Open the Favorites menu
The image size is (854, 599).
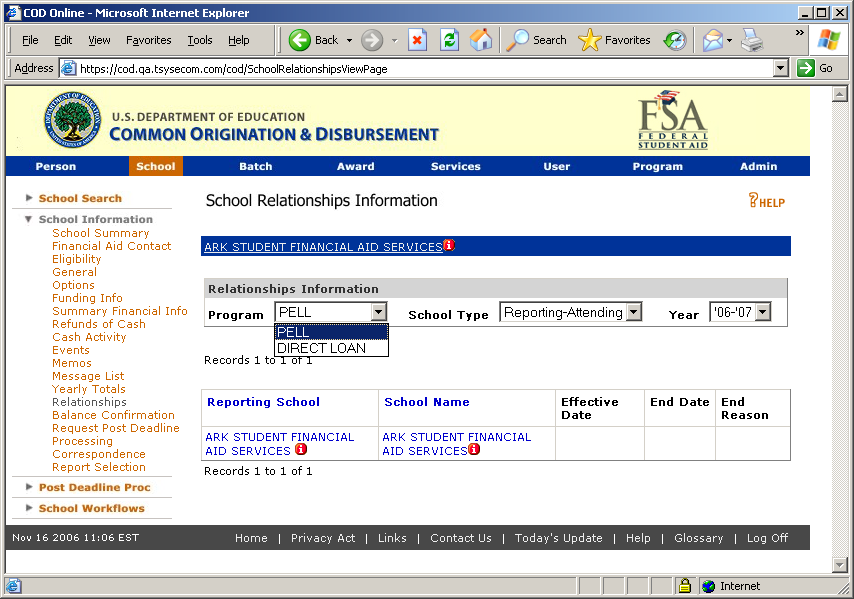148,40
